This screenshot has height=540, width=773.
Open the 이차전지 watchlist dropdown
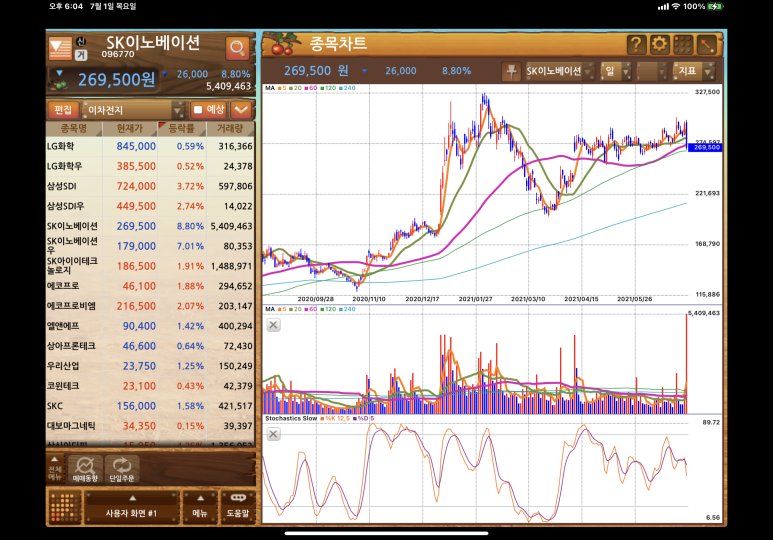pyautogui.click(x=134, y=110)
